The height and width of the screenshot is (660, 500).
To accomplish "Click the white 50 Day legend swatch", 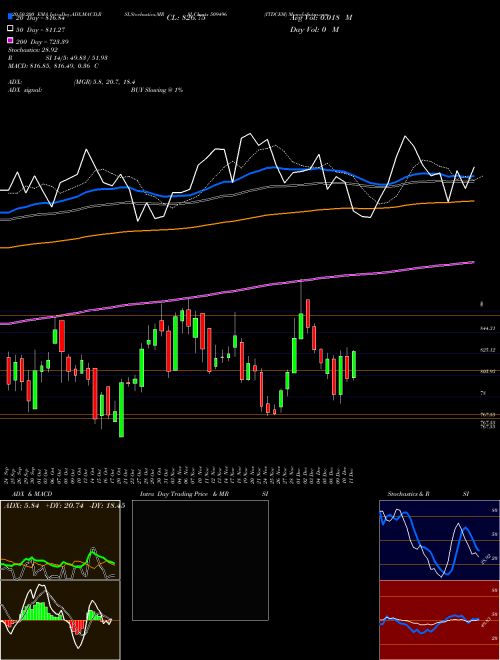I will (x=10, y=29).
